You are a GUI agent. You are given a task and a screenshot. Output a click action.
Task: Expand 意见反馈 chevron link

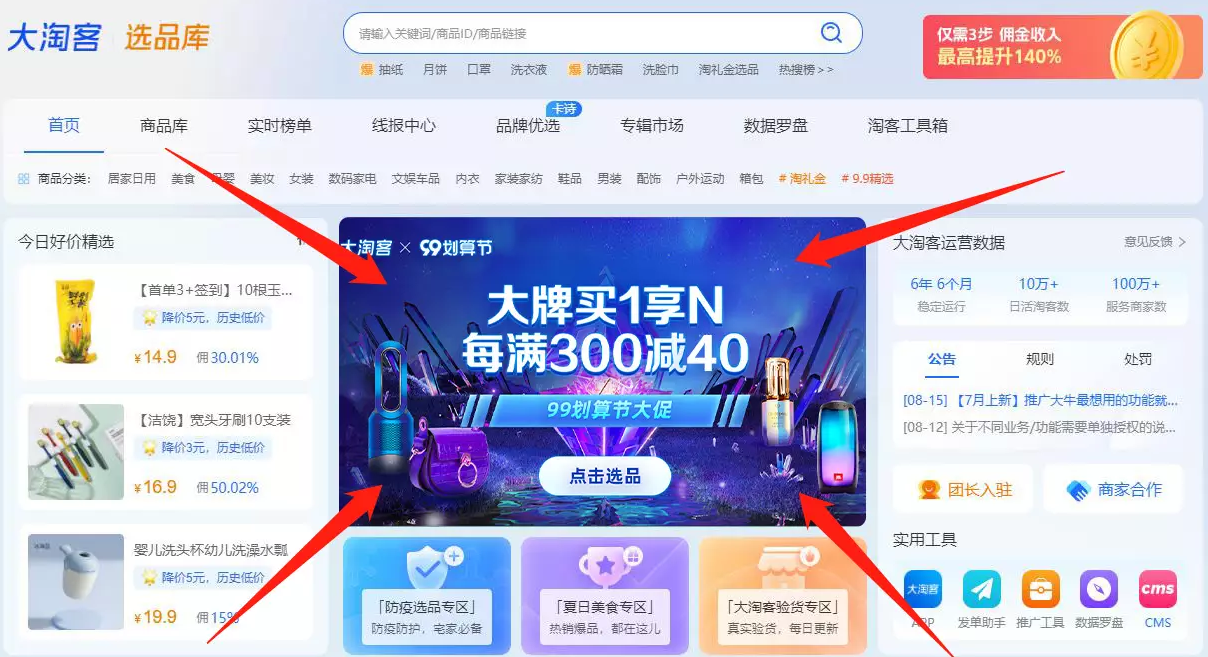point(1155,242)
